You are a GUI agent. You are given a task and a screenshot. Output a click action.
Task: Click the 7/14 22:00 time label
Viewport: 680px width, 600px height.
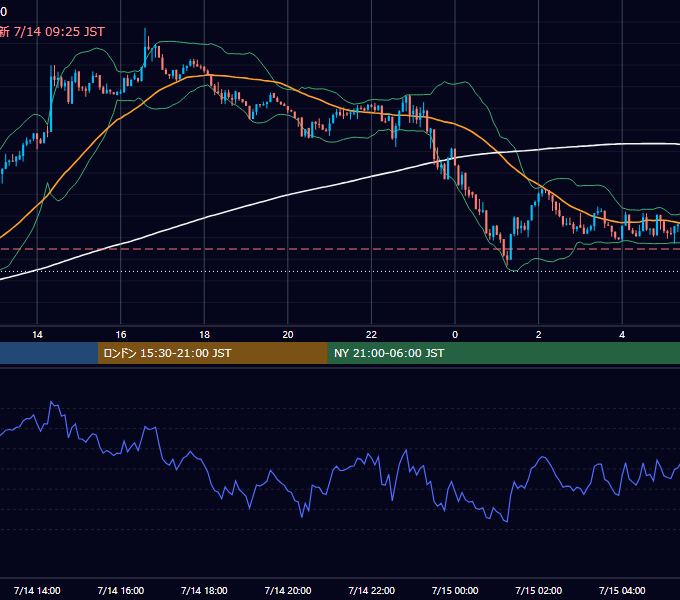click(371, 590)
